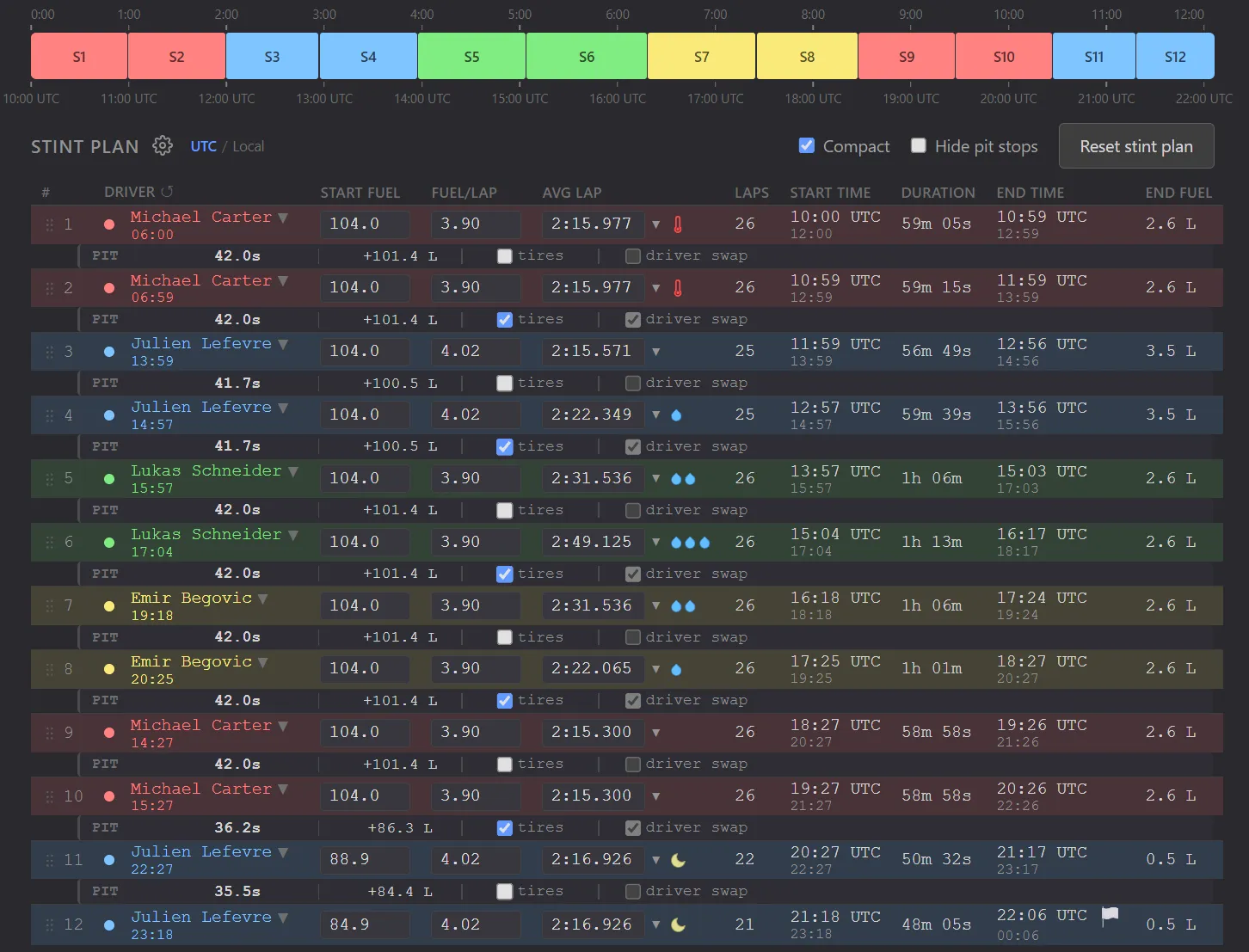Screen dimensions: 1249x952
Task: Edit avg lap 2:49.125 field
Action: coord(594,543)
